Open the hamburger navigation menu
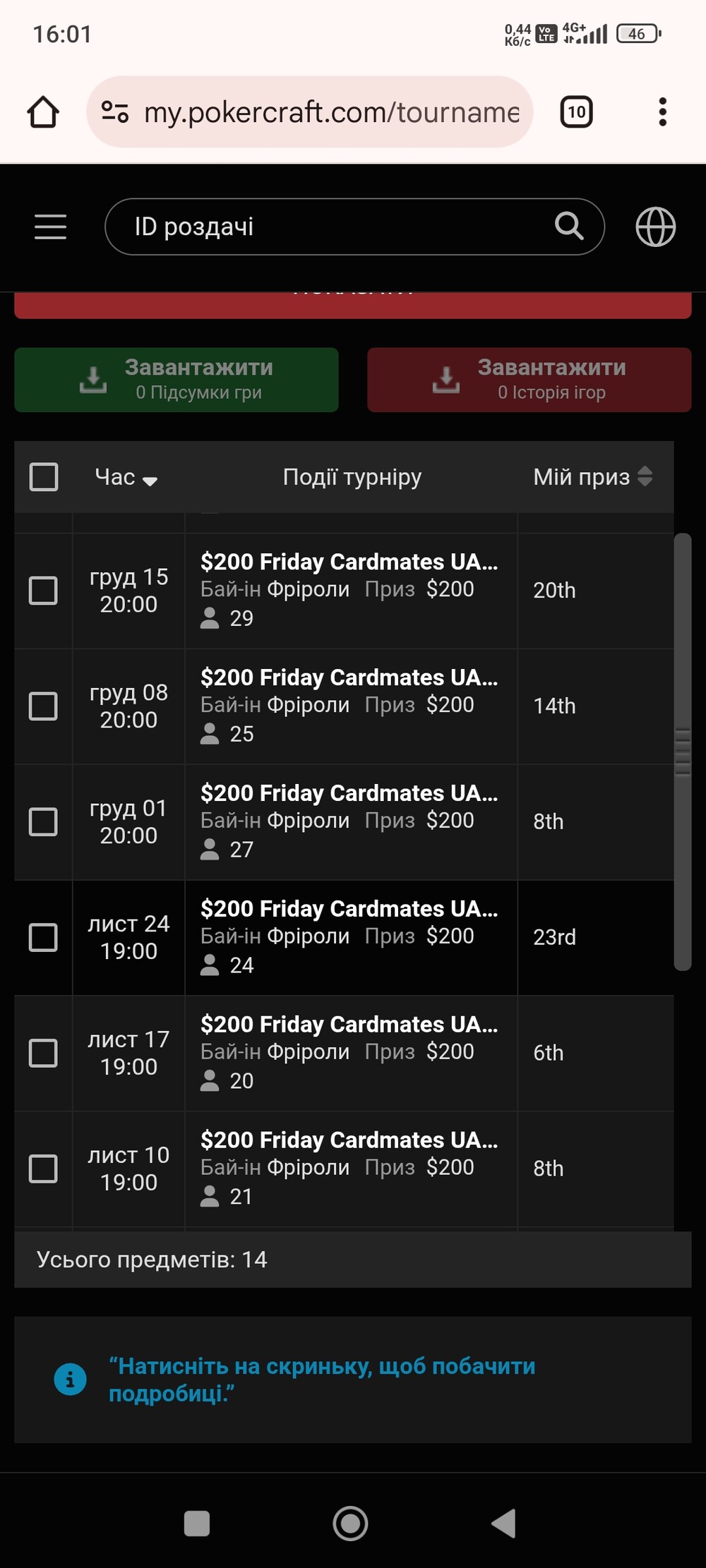This screenshot has height=1568, width=706. coord(51,227)
